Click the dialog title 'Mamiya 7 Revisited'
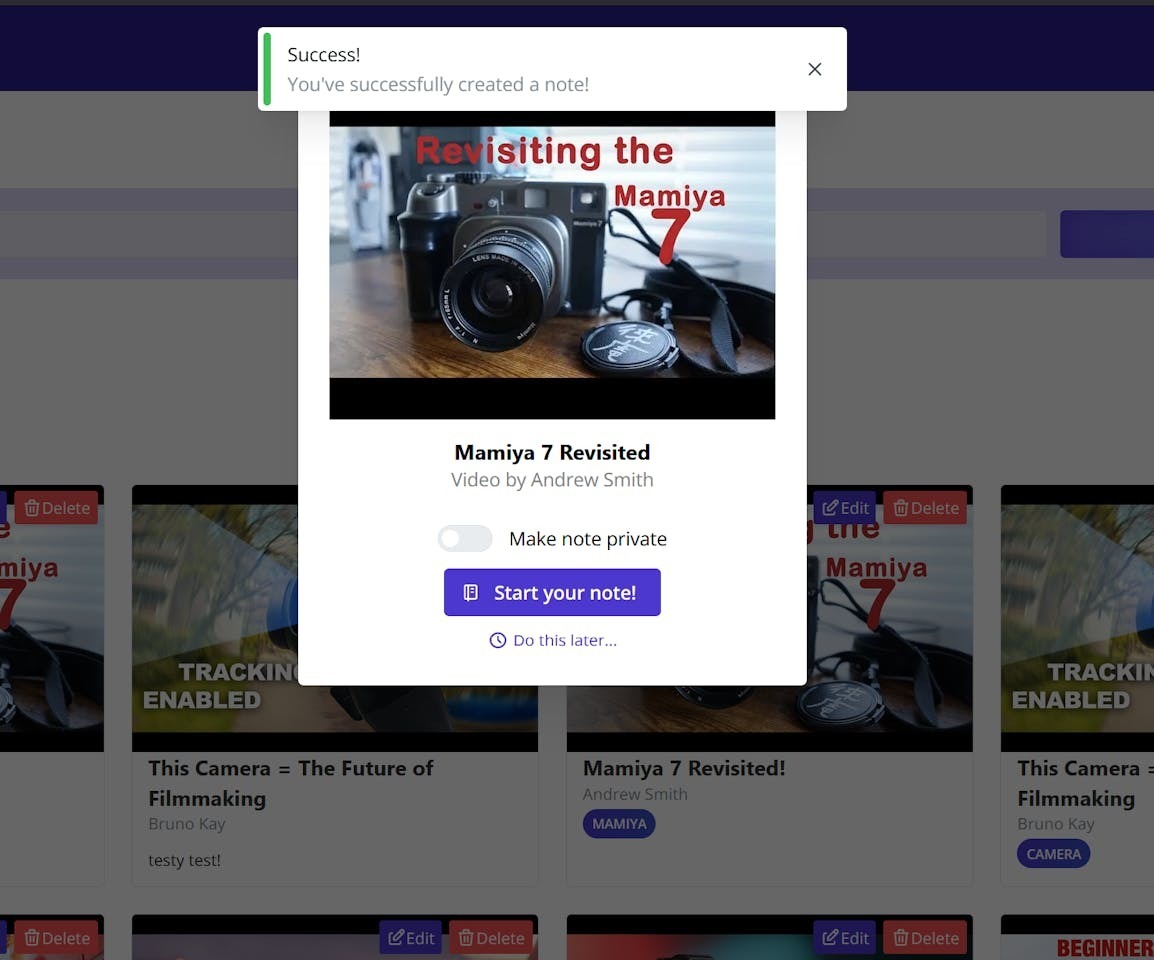The width and height of the screenshot is (1154, 960). [552, 452]
